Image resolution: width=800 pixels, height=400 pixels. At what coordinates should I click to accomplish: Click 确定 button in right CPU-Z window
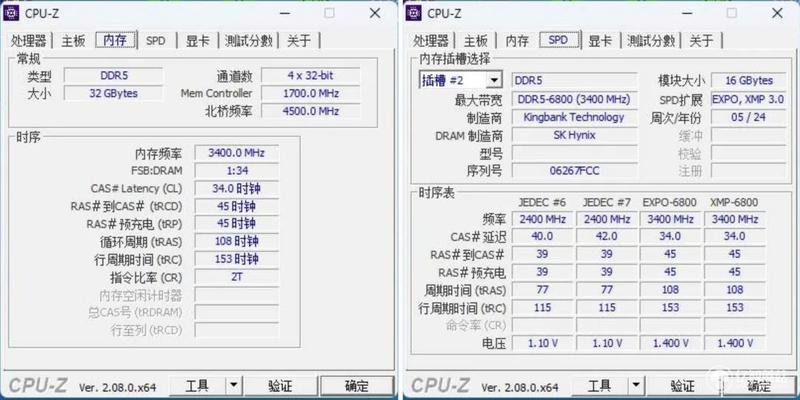[x=759, y=386]
